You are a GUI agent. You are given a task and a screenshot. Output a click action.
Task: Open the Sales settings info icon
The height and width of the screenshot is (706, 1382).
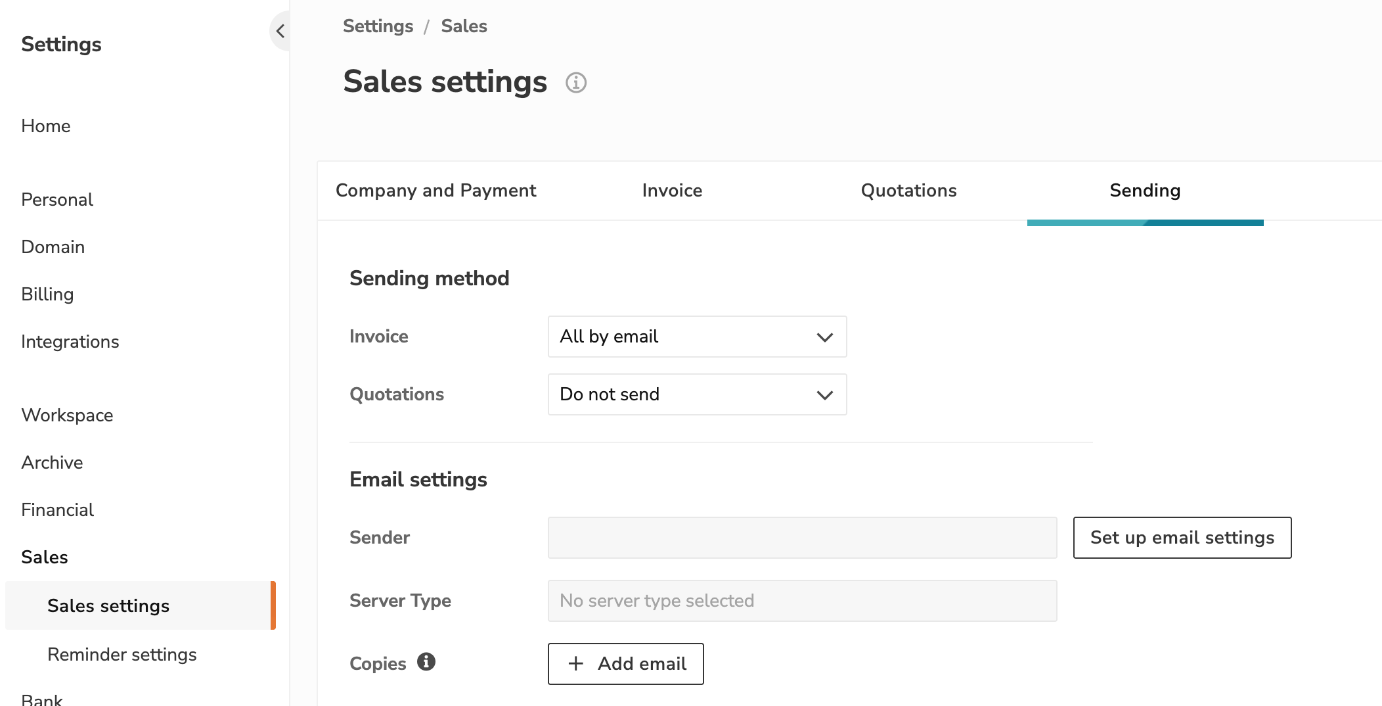click(x=576, y=83)
